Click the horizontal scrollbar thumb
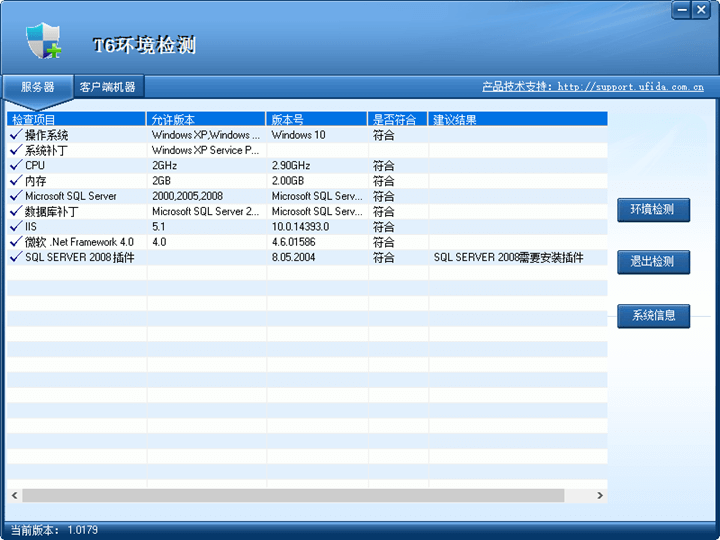The image size is (720, 540). pyautogui.click(x=293, y=495)
